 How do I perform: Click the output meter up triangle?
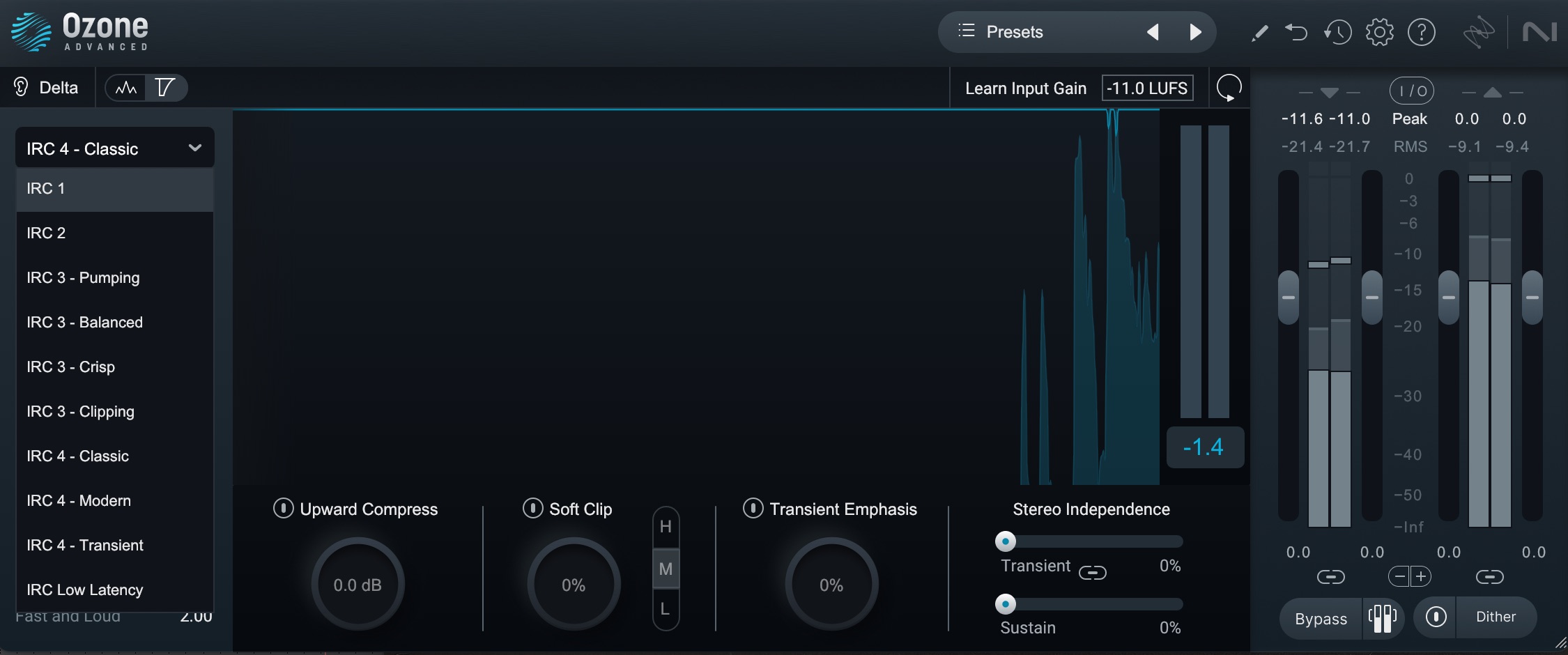[1492, 92]
